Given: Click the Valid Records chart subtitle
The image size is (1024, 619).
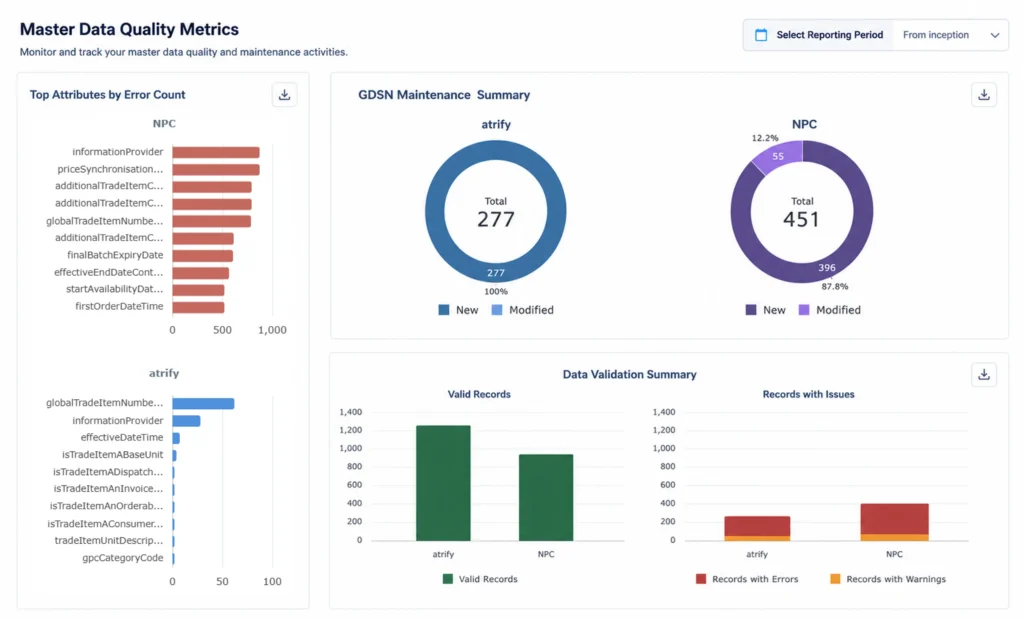Looking at the screenshot, I should coord(479,394).
